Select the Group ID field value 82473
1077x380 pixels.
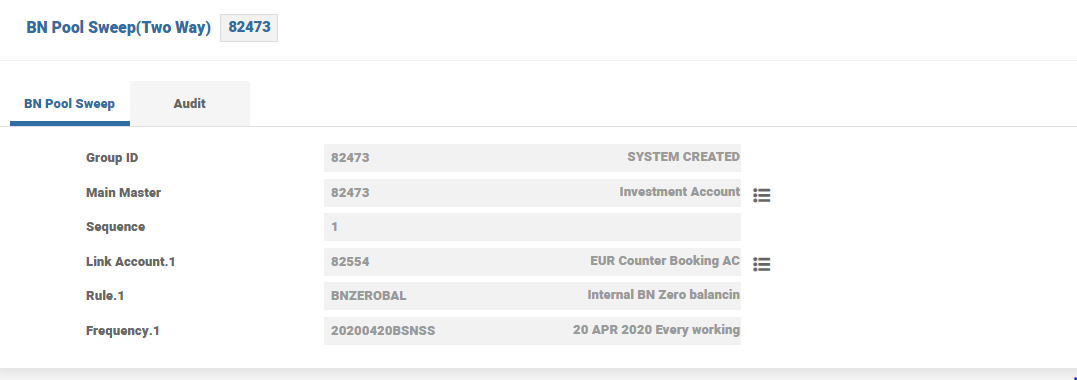click(532, 157)
